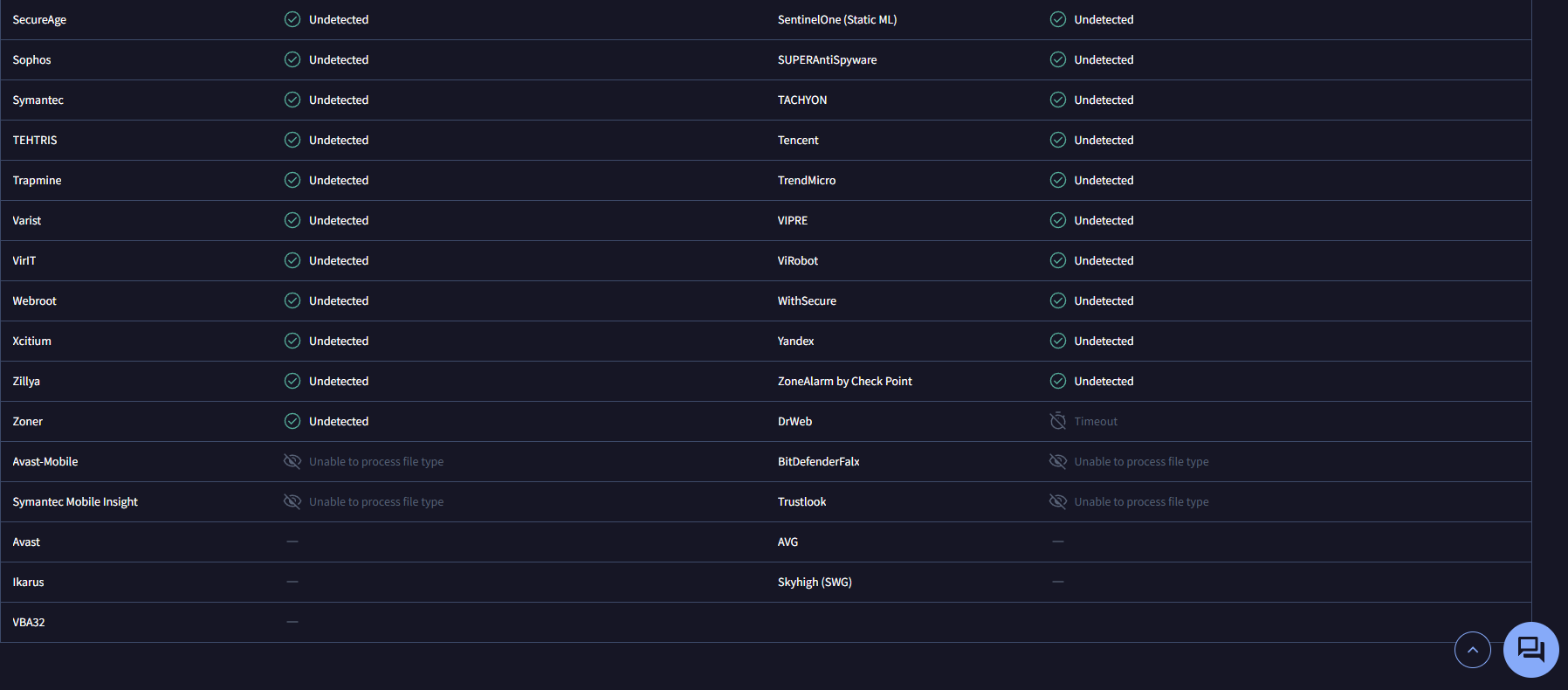Click the BitDefenderFalx crossed-eye icon

[1058, 461]
